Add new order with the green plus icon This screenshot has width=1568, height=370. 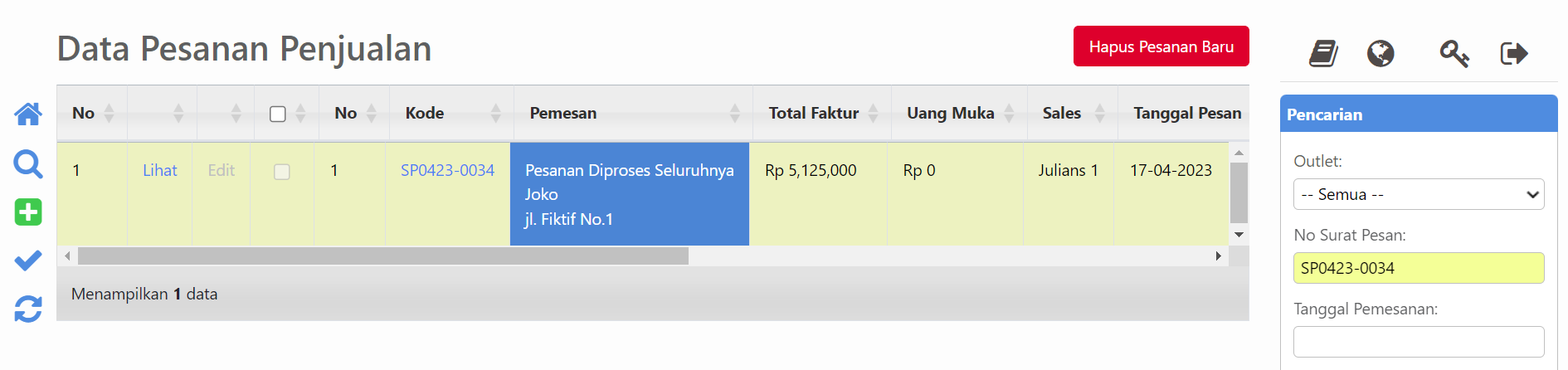28,212
